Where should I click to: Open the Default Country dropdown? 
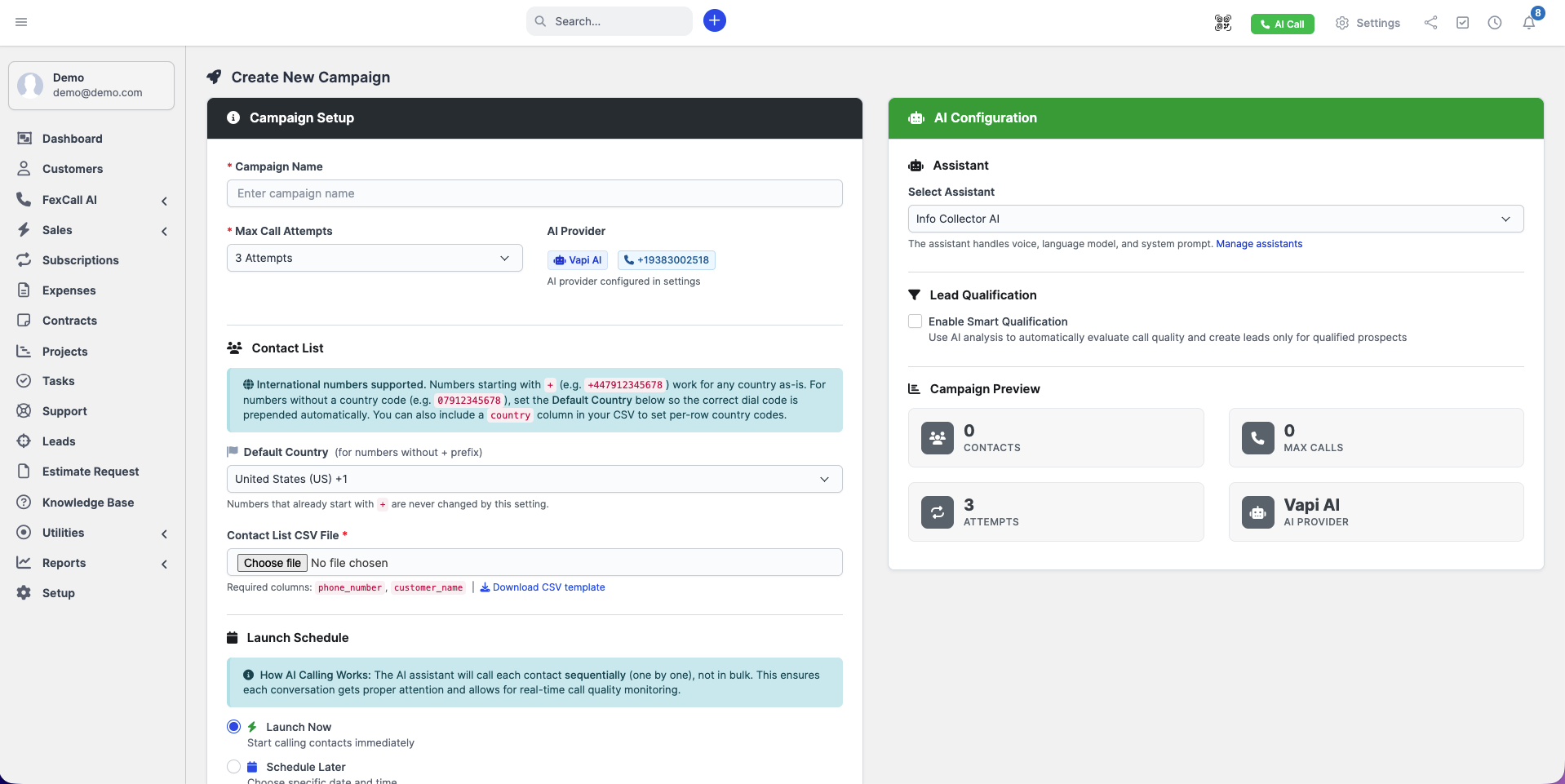tap(534, 479)
